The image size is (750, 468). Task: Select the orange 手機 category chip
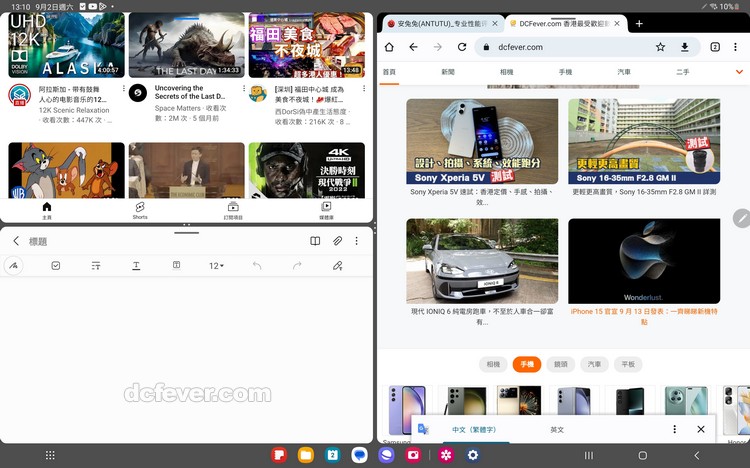(527, 364)
